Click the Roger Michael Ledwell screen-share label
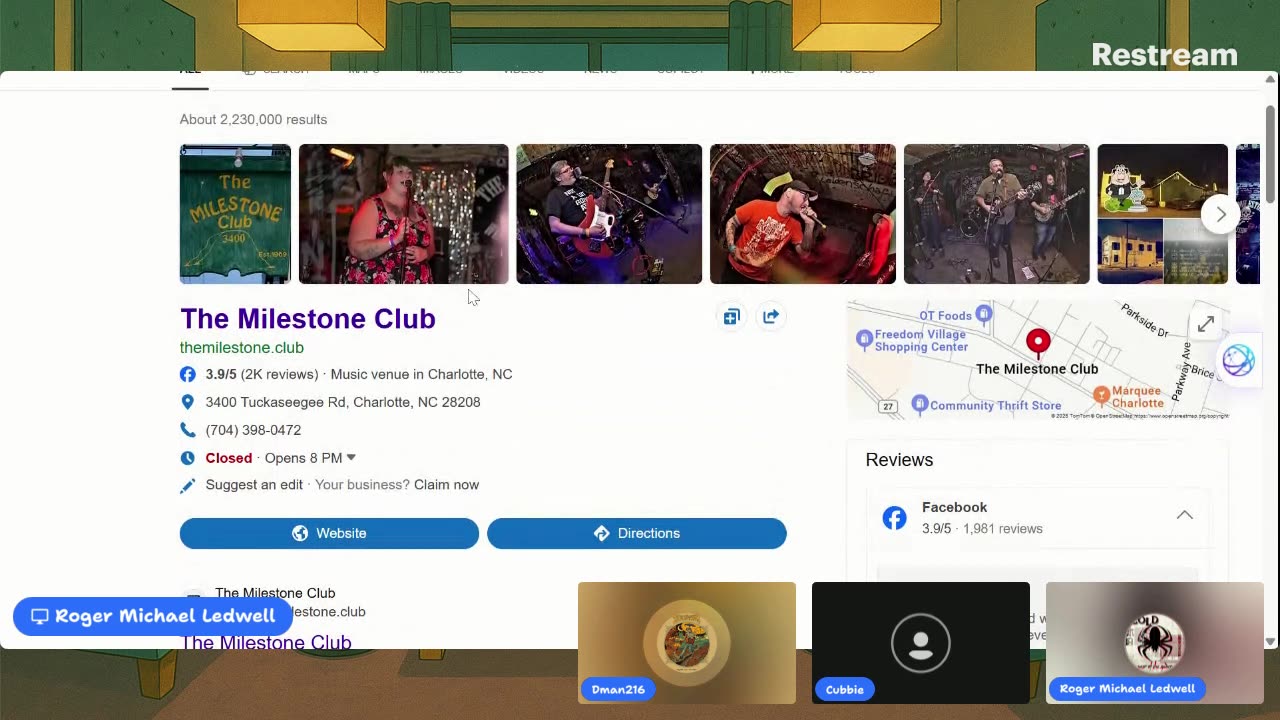 153,616
